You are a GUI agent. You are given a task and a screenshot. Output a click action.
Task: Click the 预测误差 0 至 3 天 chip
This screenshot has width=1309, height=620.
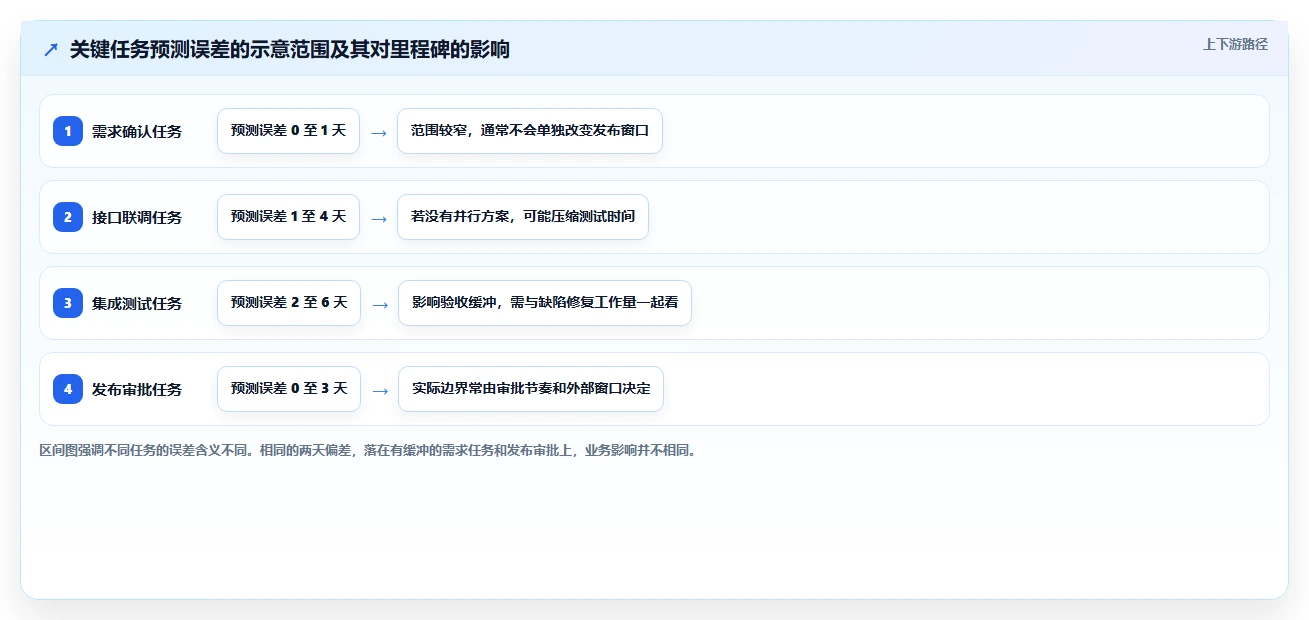(x=289, y=389)
